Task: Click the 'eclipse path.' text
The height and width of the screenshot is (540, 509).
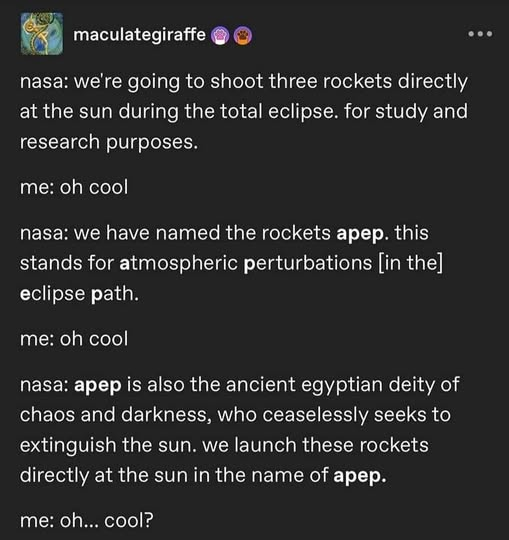Action: point(79,294)
